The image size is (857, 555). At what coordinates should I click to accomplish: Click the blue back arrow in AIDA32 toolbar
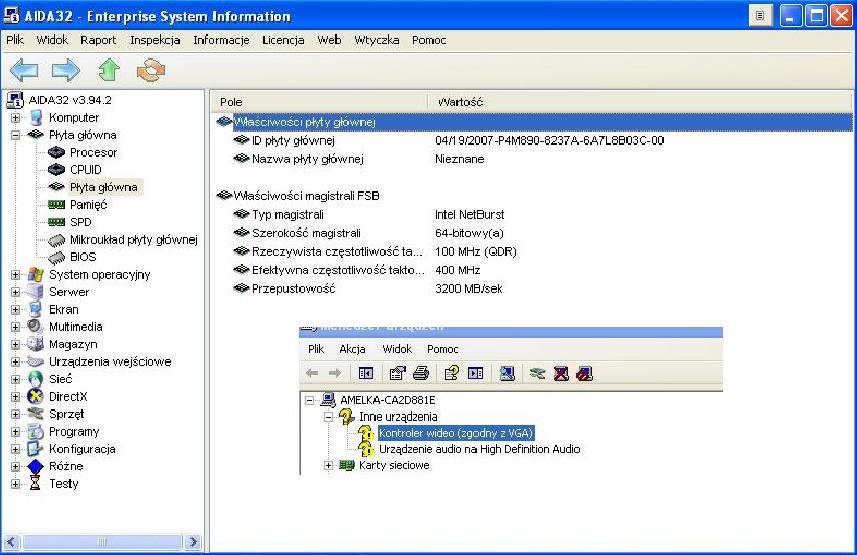(24, 70)
